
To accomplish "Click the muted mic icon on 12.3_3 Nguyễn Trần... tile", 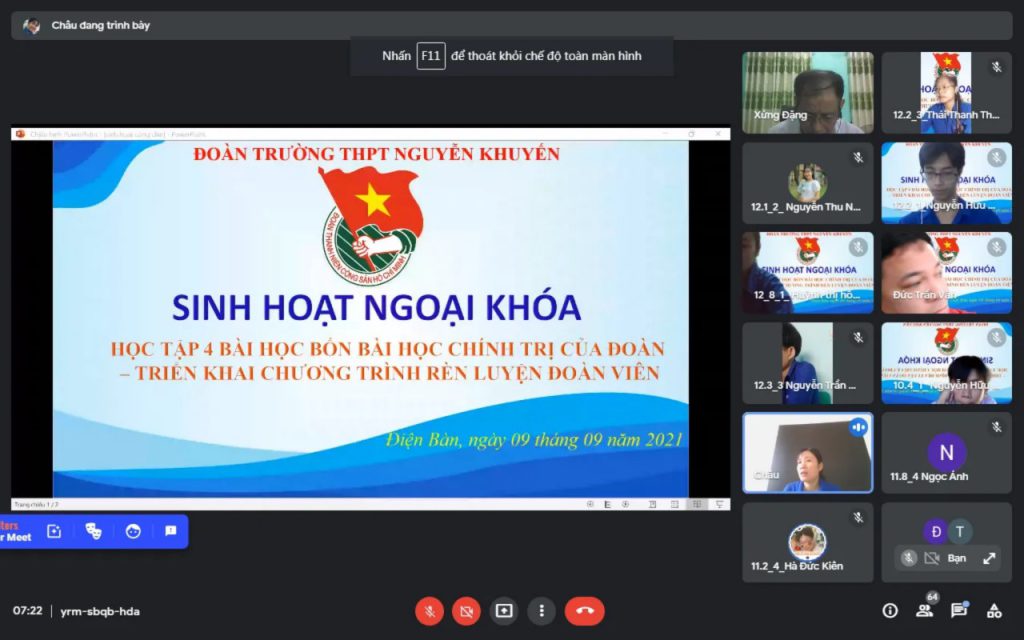I will coord(858,337).
